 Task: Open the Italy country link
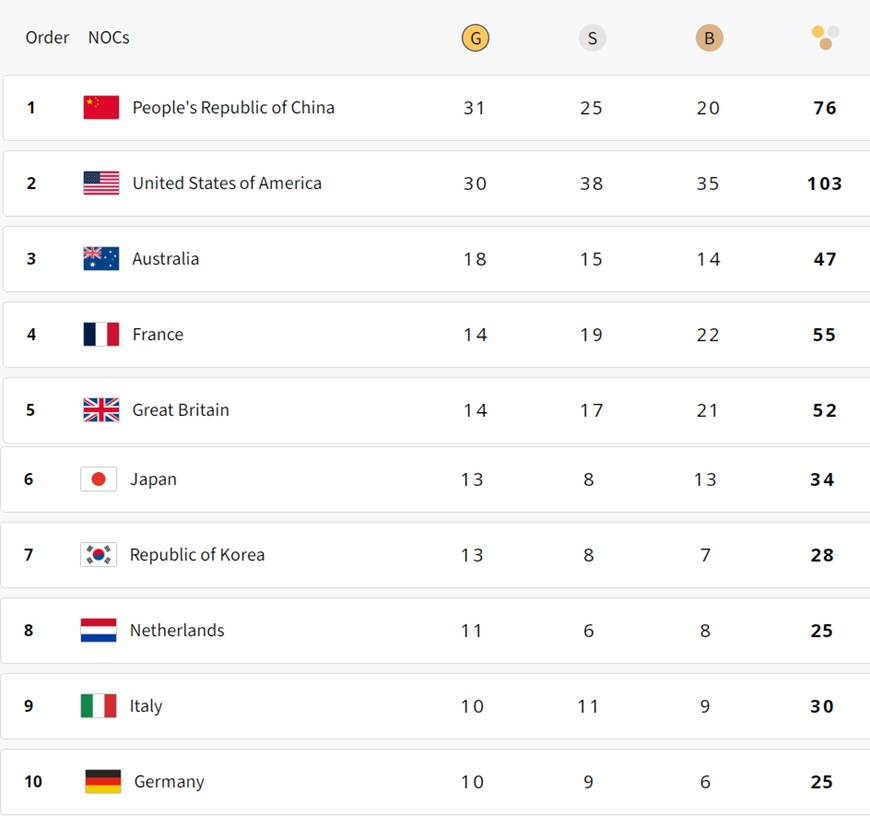[146, 706]
